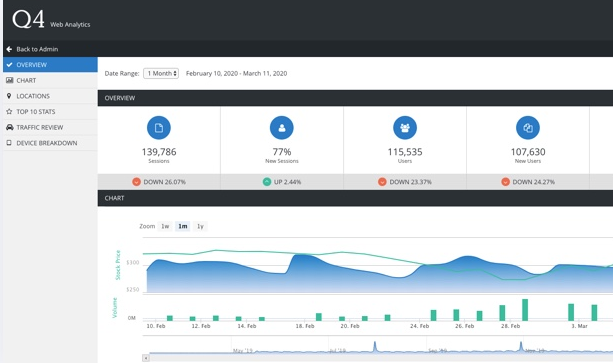Click the New Users copy icon
The image size is (613, 363).
(528, 128)
